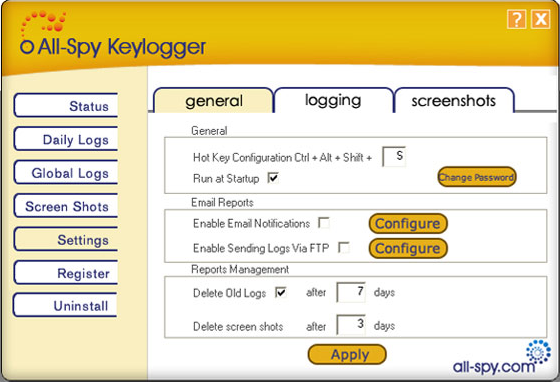
Task: Switch to the general tab
Action: point(214,101)
